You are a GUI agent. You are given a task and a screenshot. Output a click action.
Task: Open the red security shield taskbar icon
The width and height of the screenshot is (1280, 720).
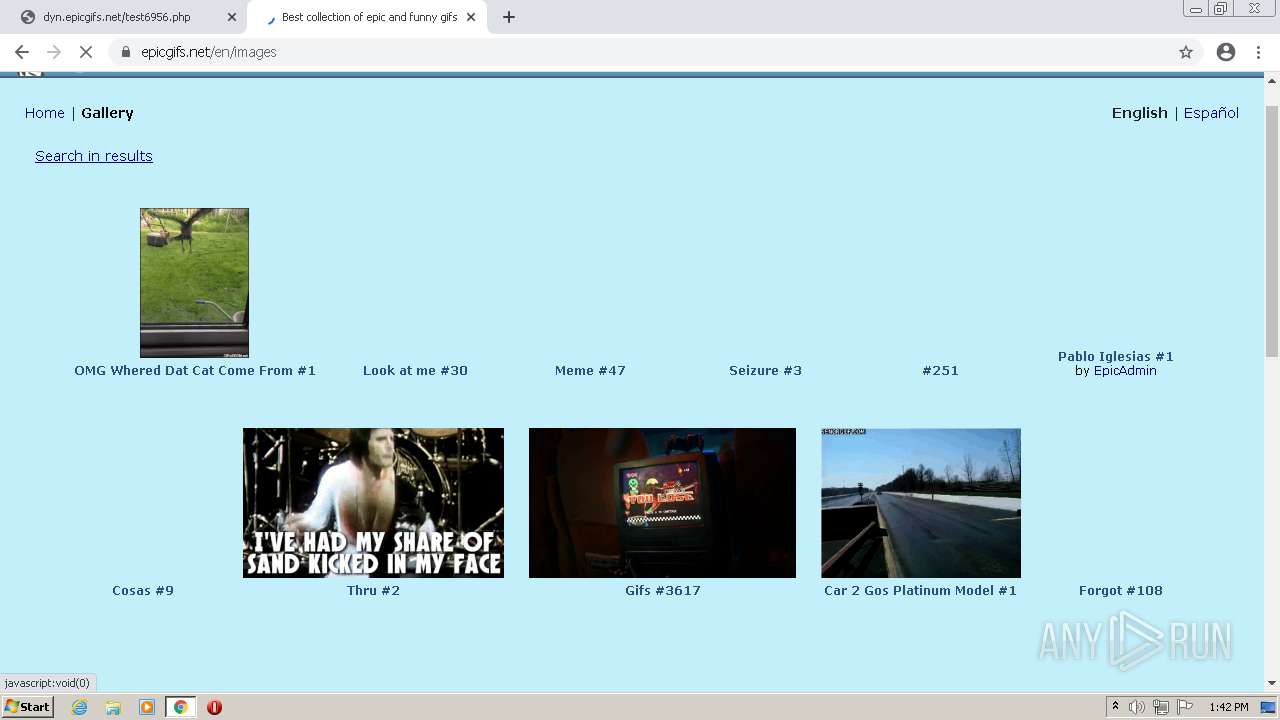click(x=214, y=707)
